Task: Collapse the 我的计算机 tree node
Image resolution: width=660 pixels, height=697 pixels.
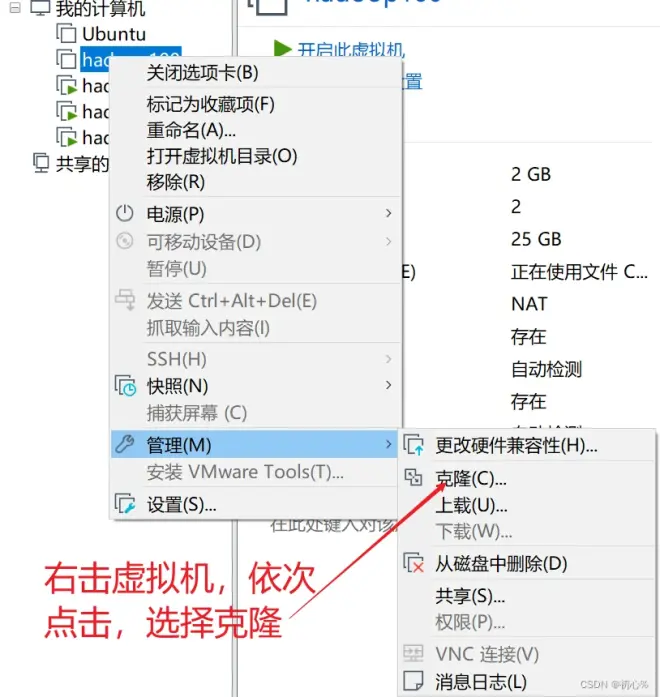Action: click(15, 7)
